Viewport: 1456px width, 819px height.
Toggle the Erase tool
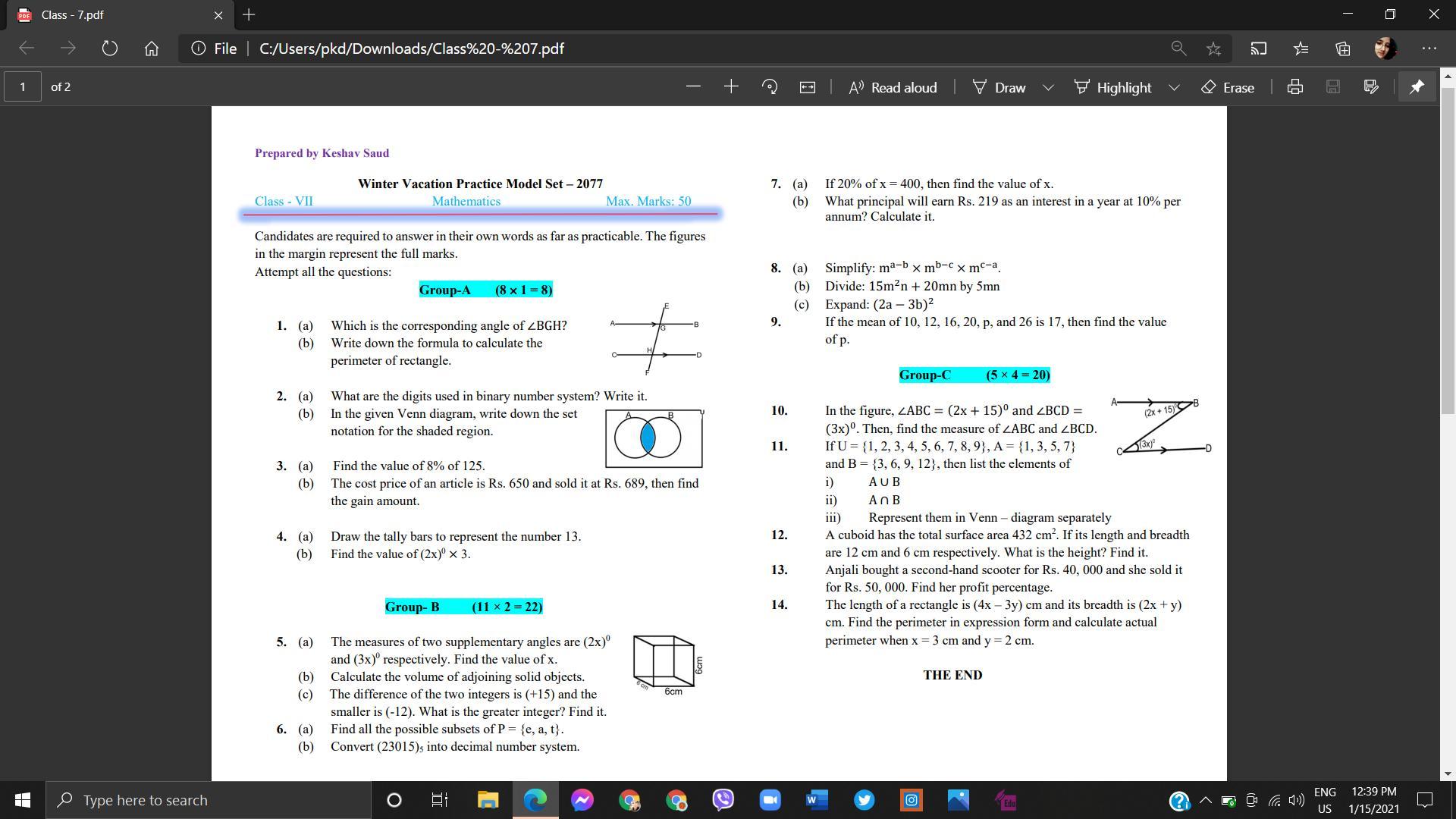coord(1228,87)
